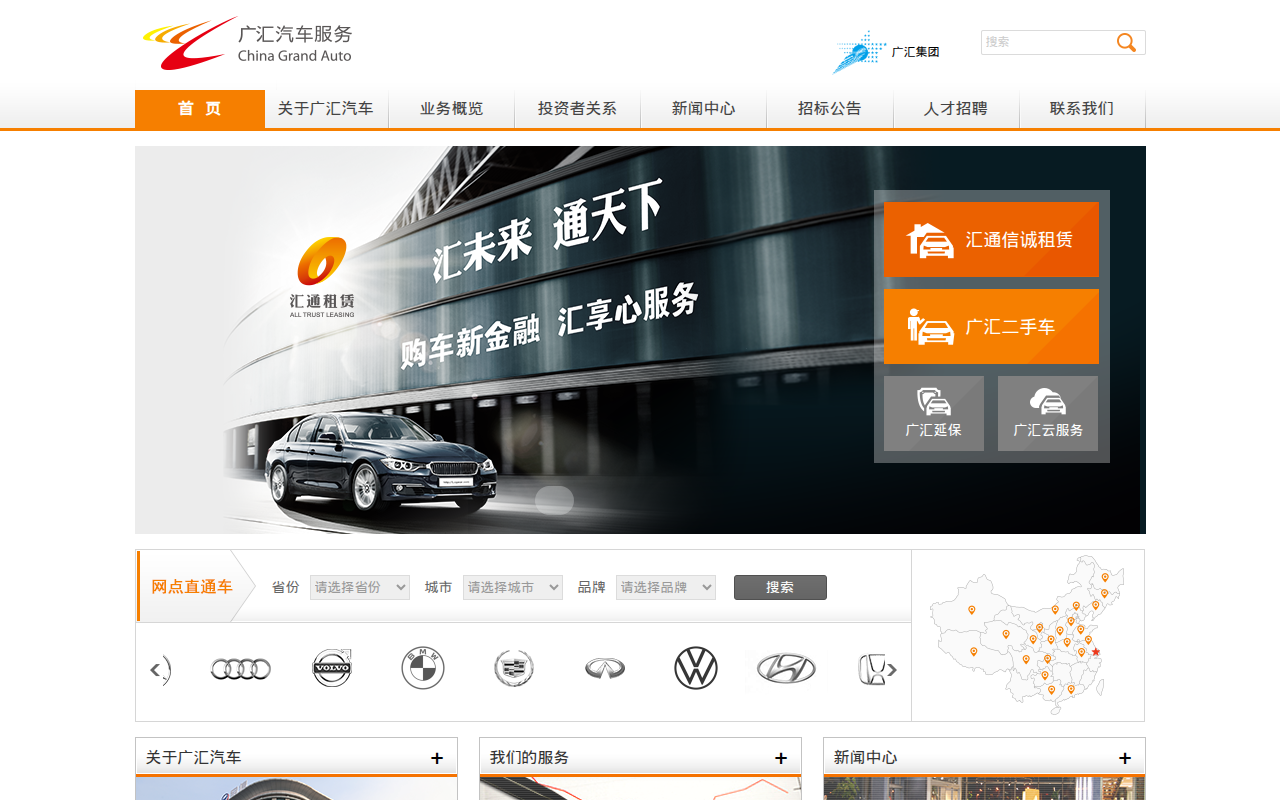The image size is (1280, 800).
Task: Expand the 请选择城市 city dropdown
Action: click(x=513, y=587)
